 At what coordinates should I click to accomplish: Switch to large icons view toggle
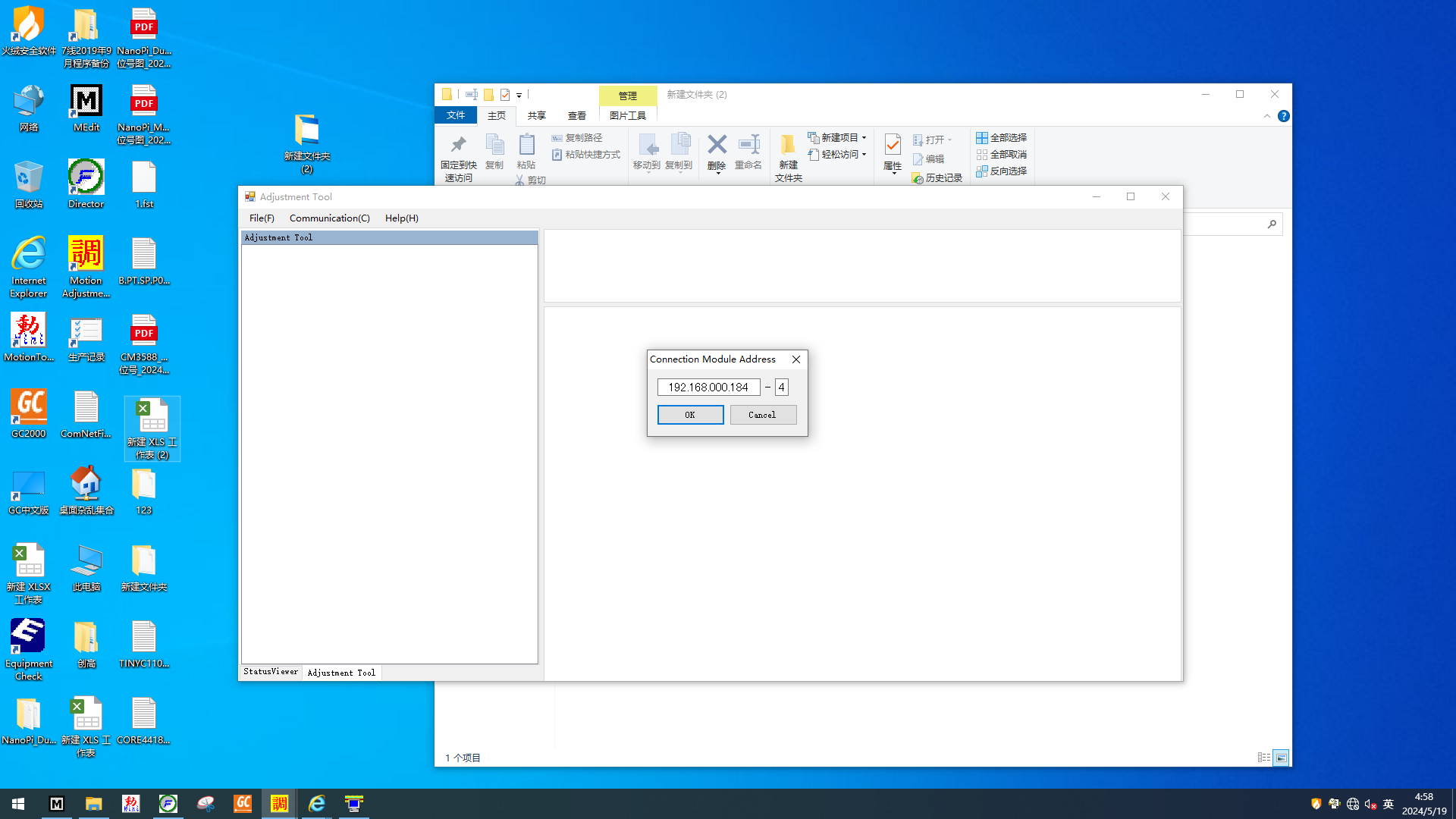(1281, 758)
